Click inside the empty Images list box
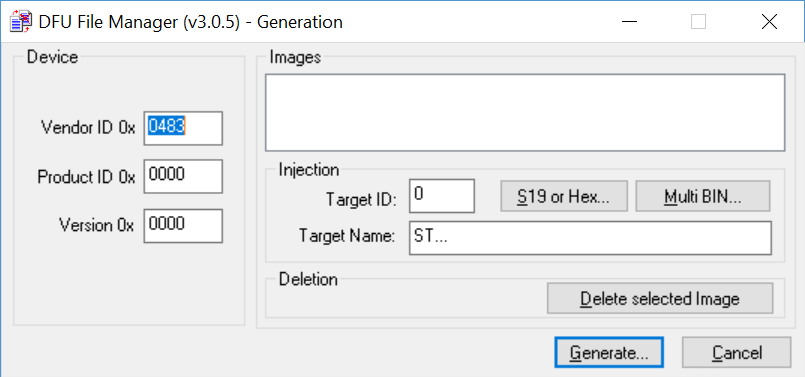Screen dimensions: 805x377 point(525,112)
